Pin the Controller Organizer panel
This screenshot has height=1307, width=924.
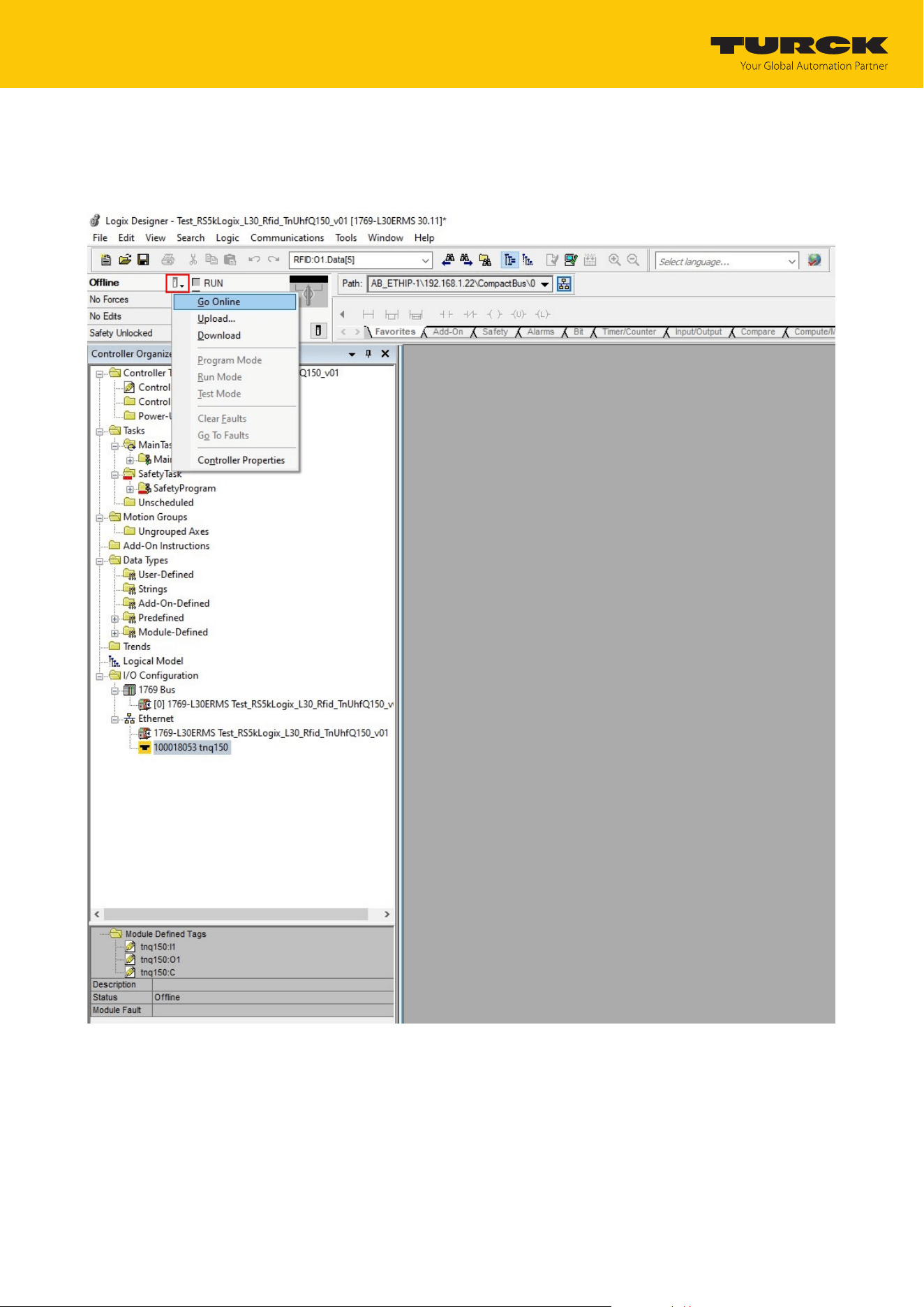(x=368, y=354)
